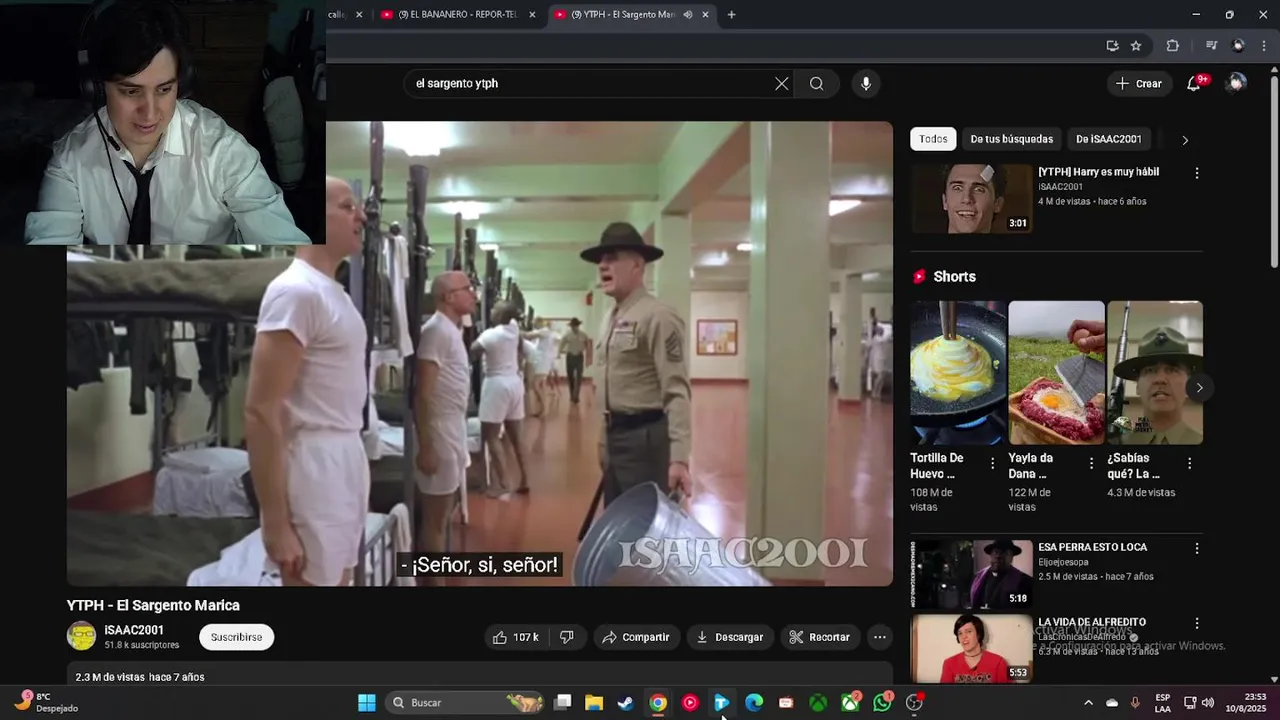The image size is (1280, 720).
Task: Open the Chrome profile avatar in toolbar
Action: (x=1238, y=45)
